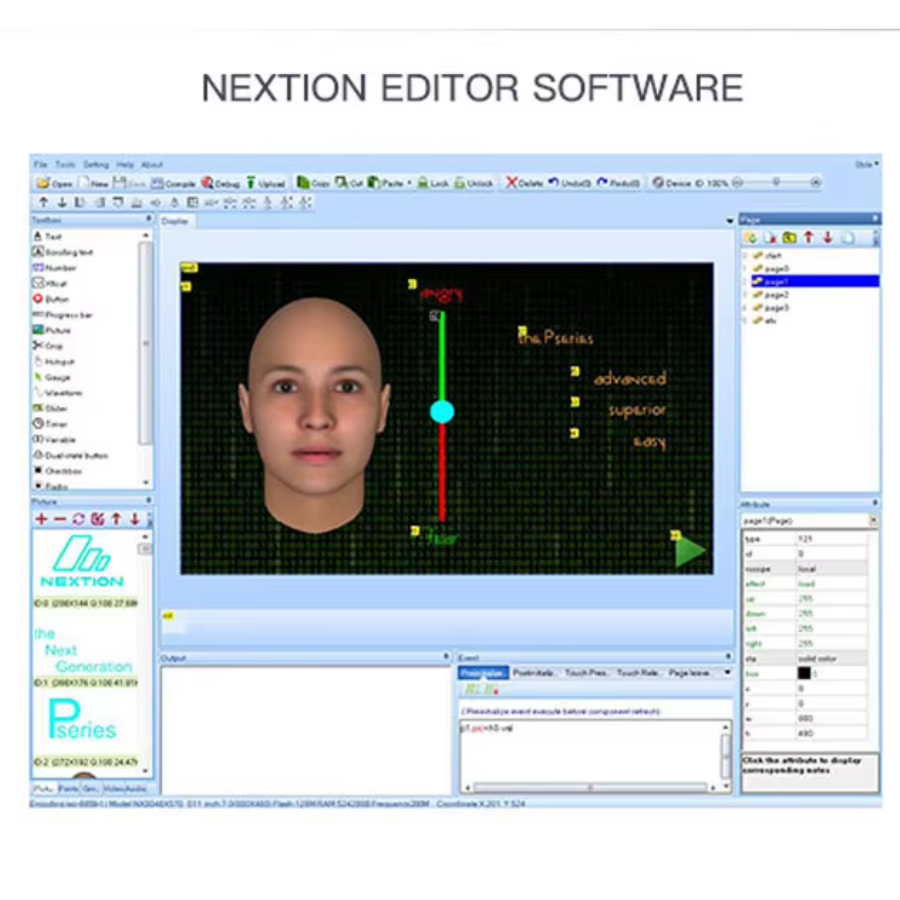
Task: Open the Style dropdown at top right
Action: pos(867,164)
